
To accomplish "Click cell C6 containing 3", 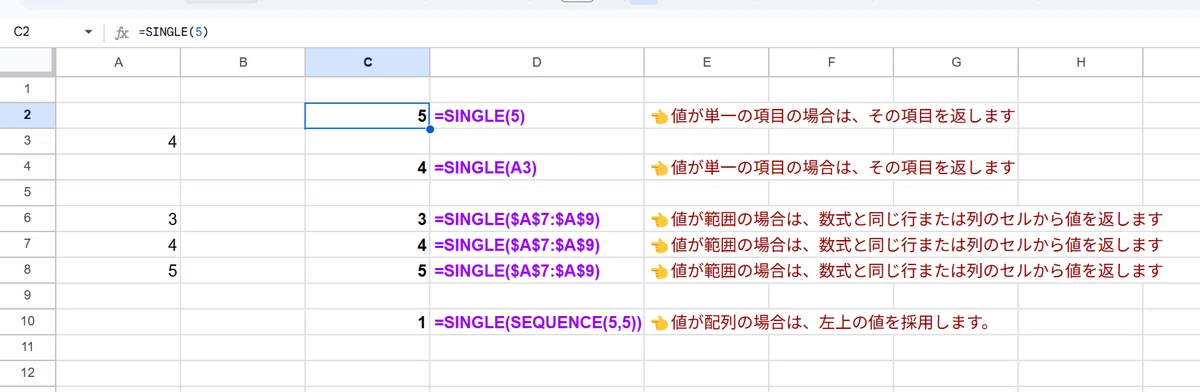I will click(x=367, y=219).
